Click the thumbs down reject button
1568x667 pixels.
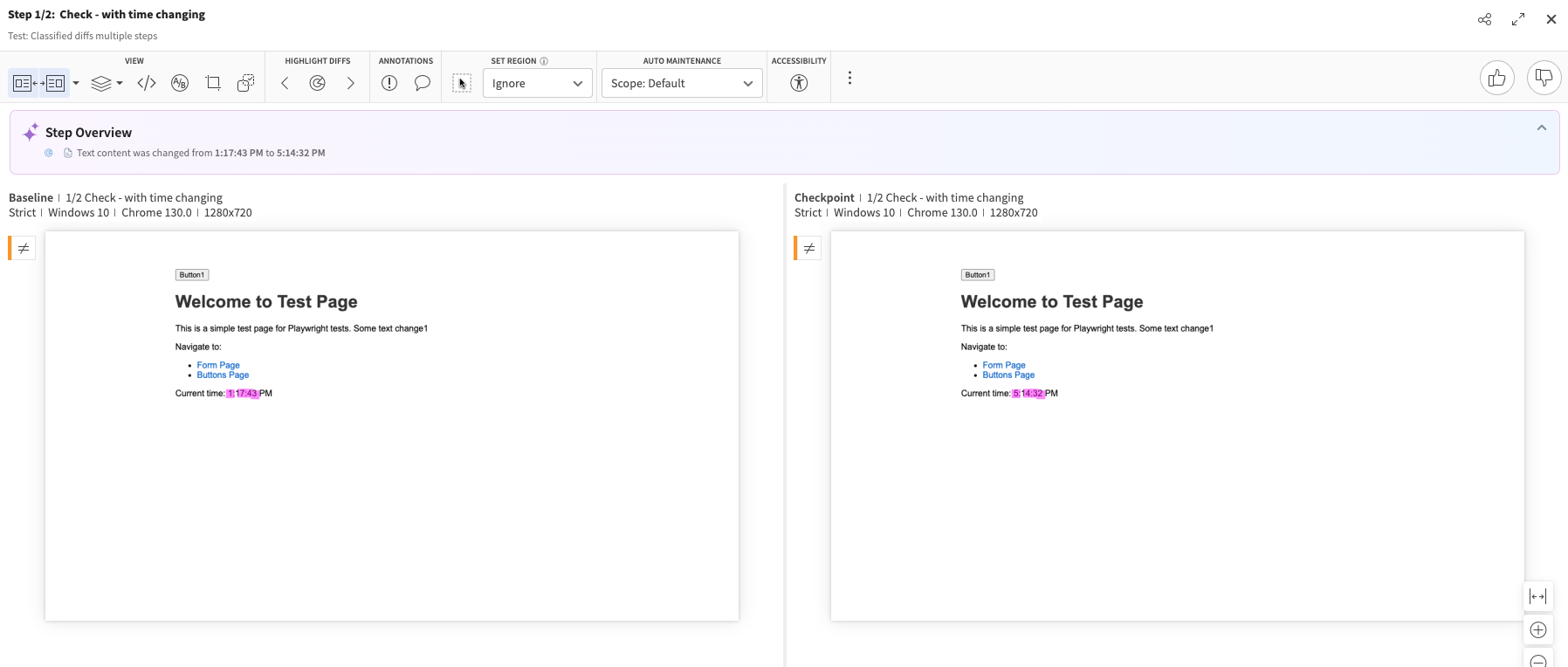(1544, 79)
